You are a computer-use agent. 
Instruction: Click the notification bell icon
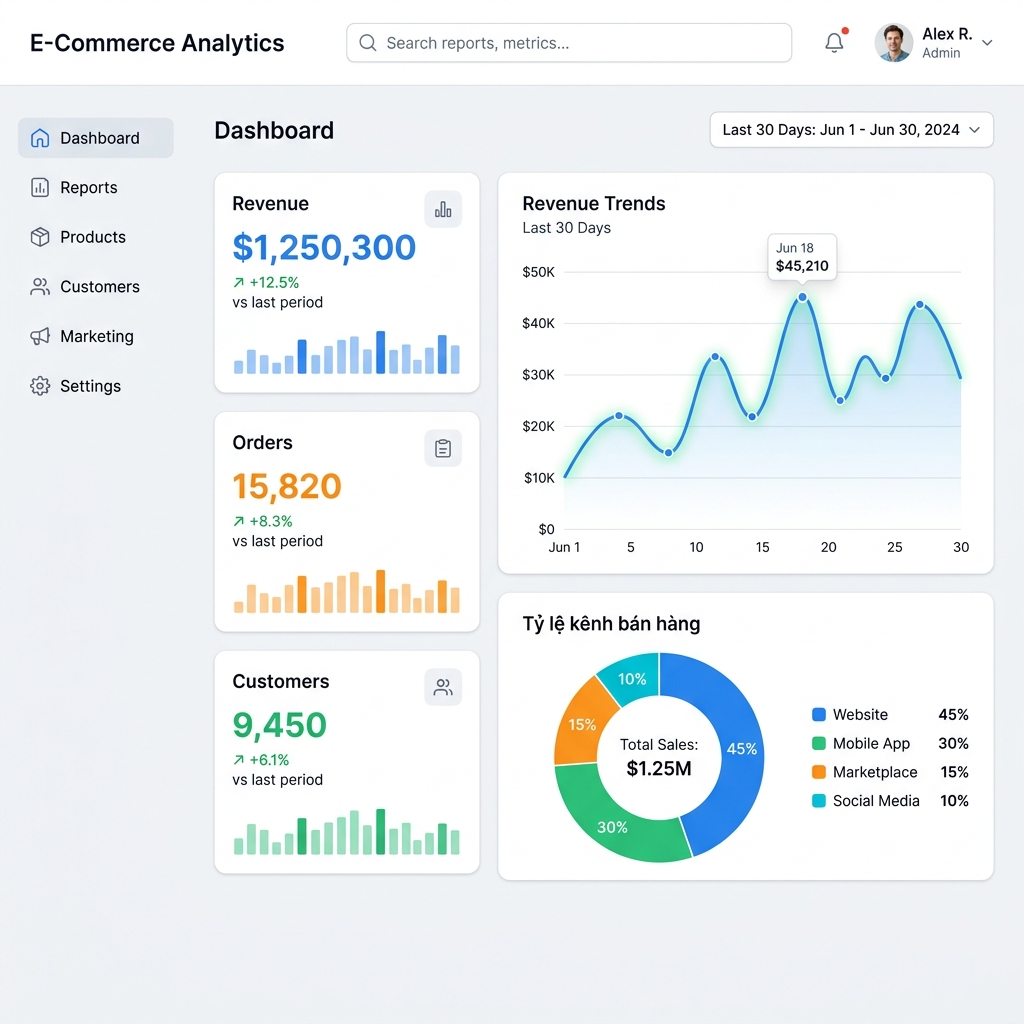click(834, 42)
